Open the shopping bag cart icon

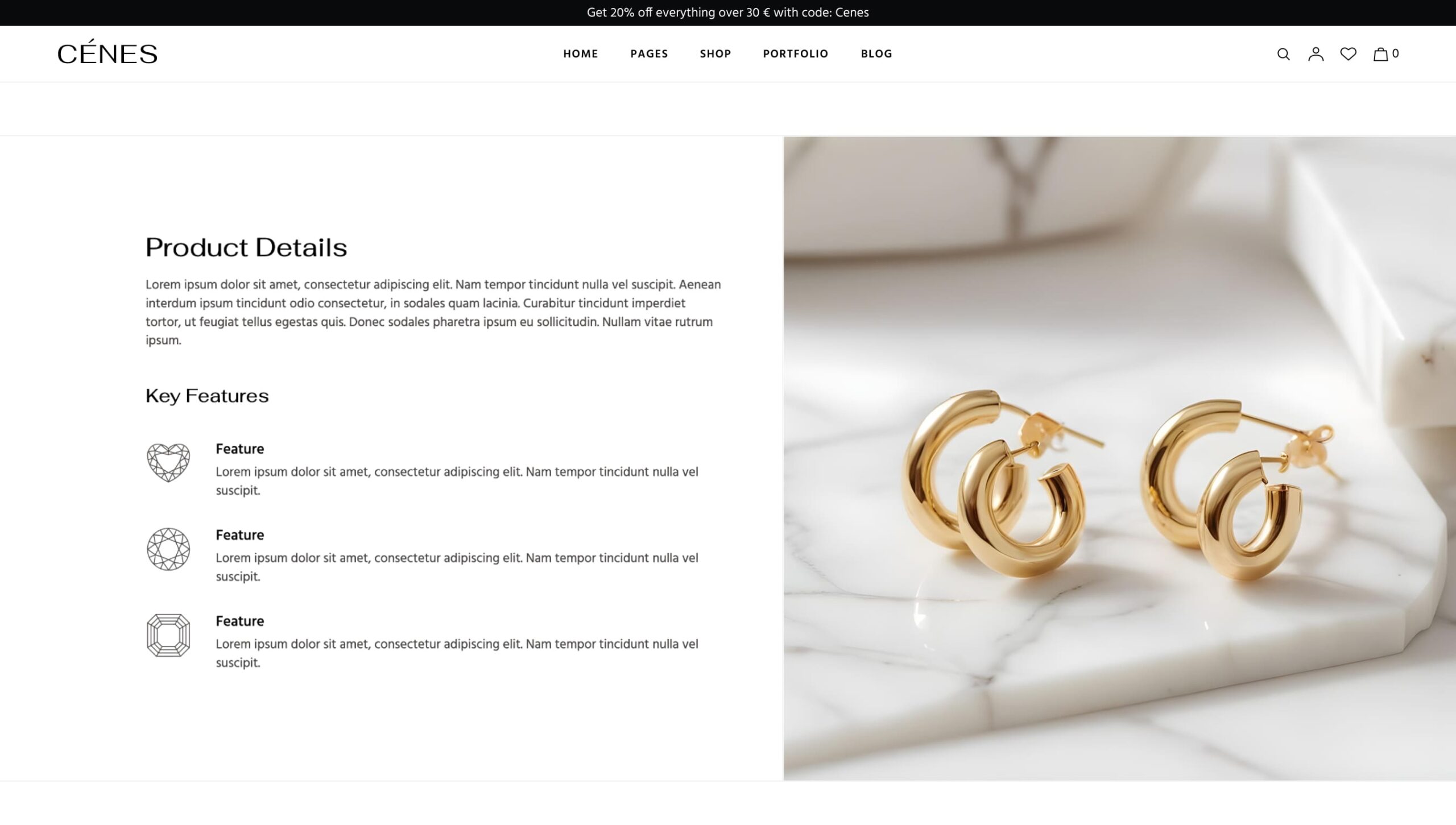(1385, 54)
